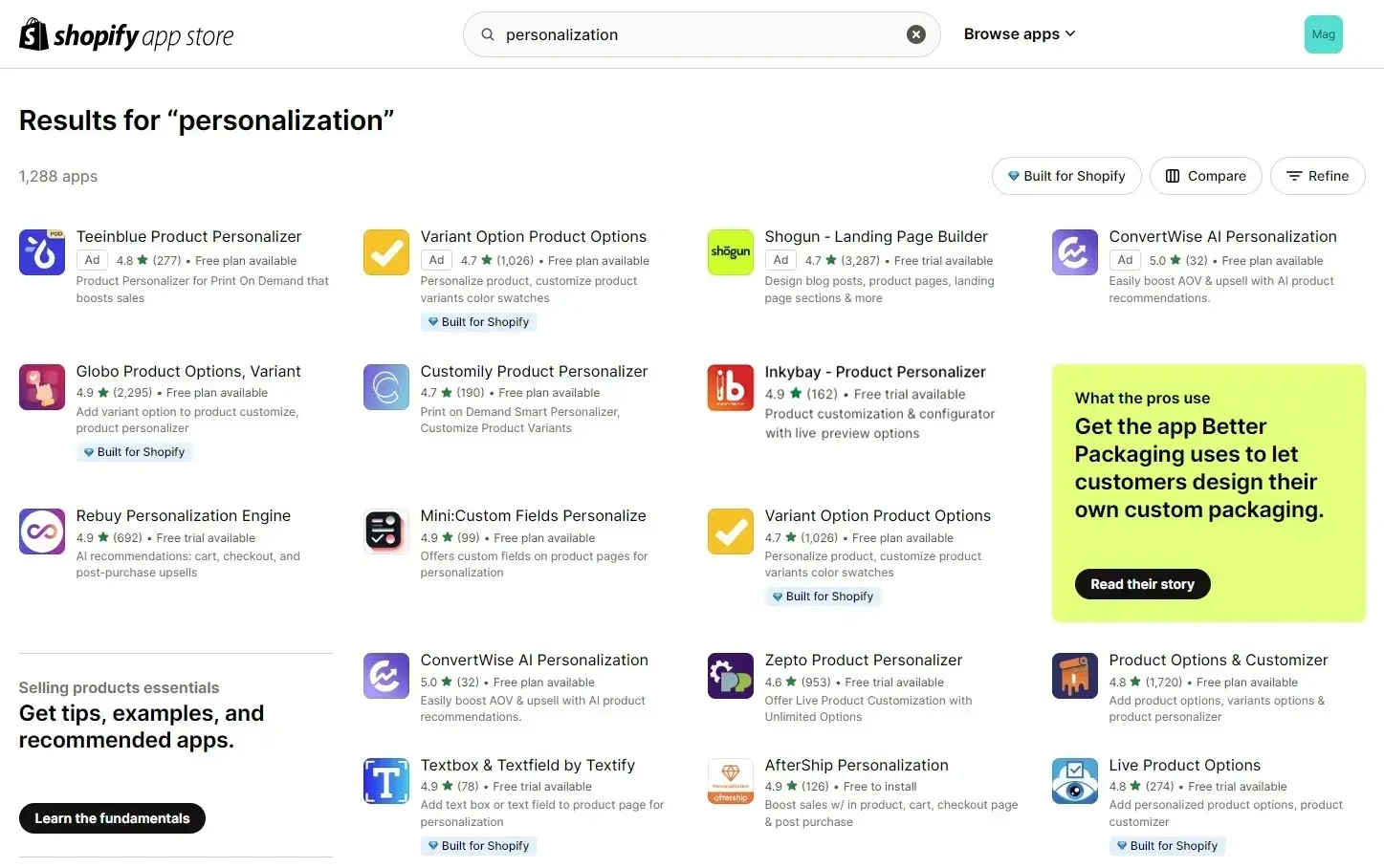
Task: Click the Learn the fundamentals button
Action: tap(112, 818)
